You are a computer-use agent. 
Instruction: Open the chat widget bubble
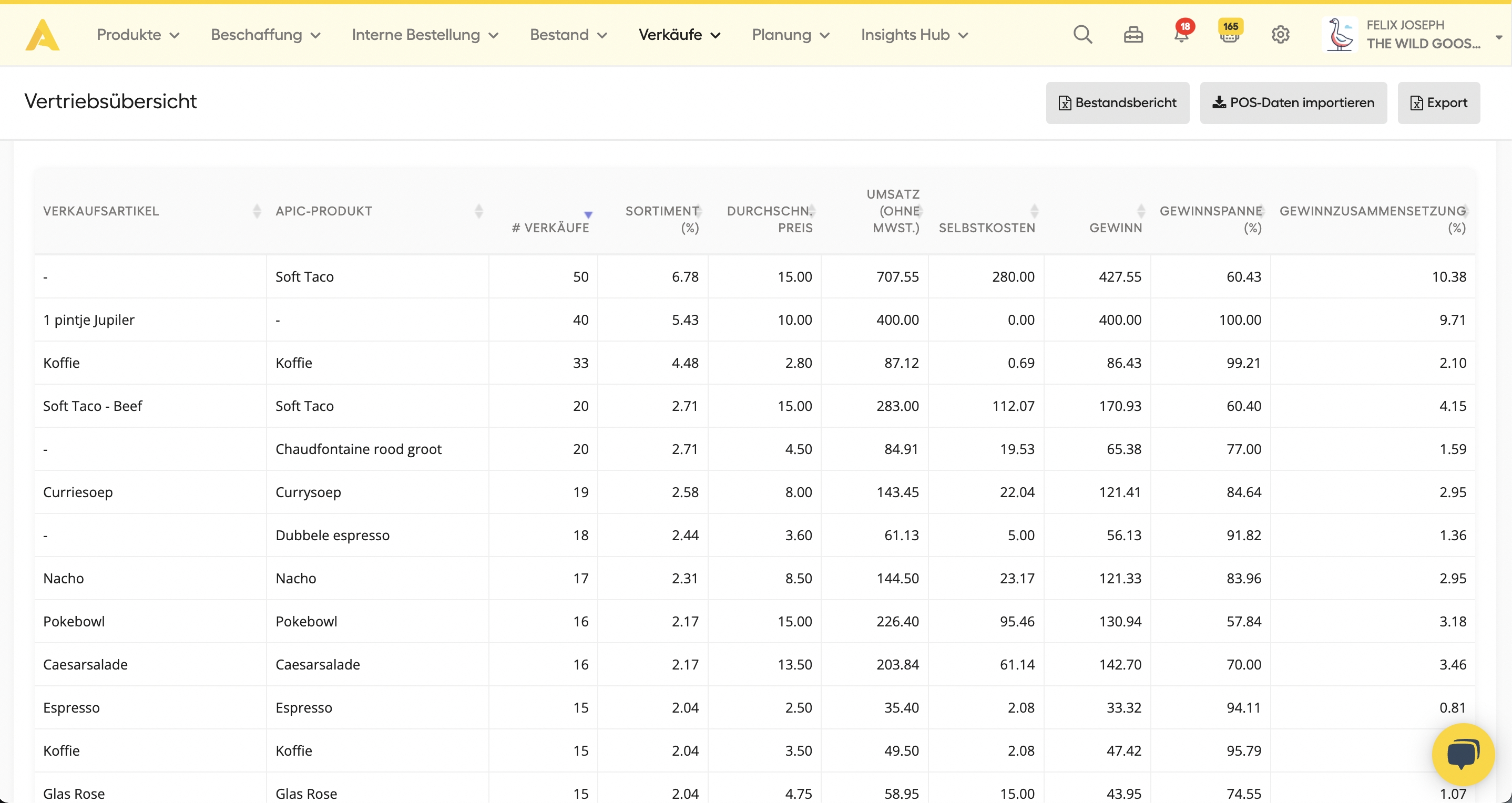[x=1462, y=754]
